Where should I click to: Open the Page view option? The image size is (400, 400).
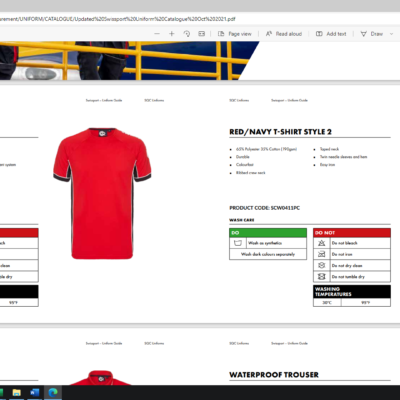pyautogui.click(x=235, y=34)
